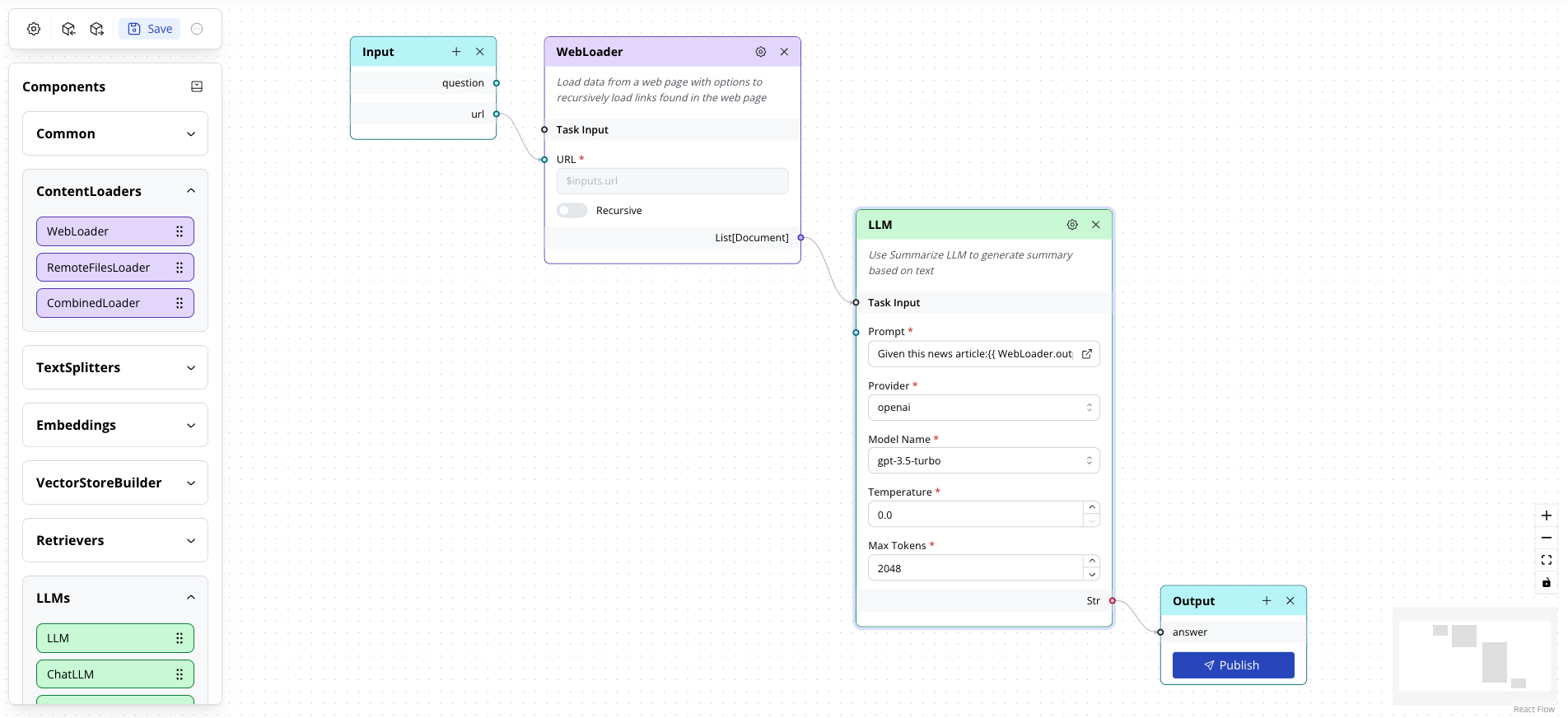Screen dimensions: 1568x718
Task: Collapse the Components panel icon
Action: tap(197, 86)
